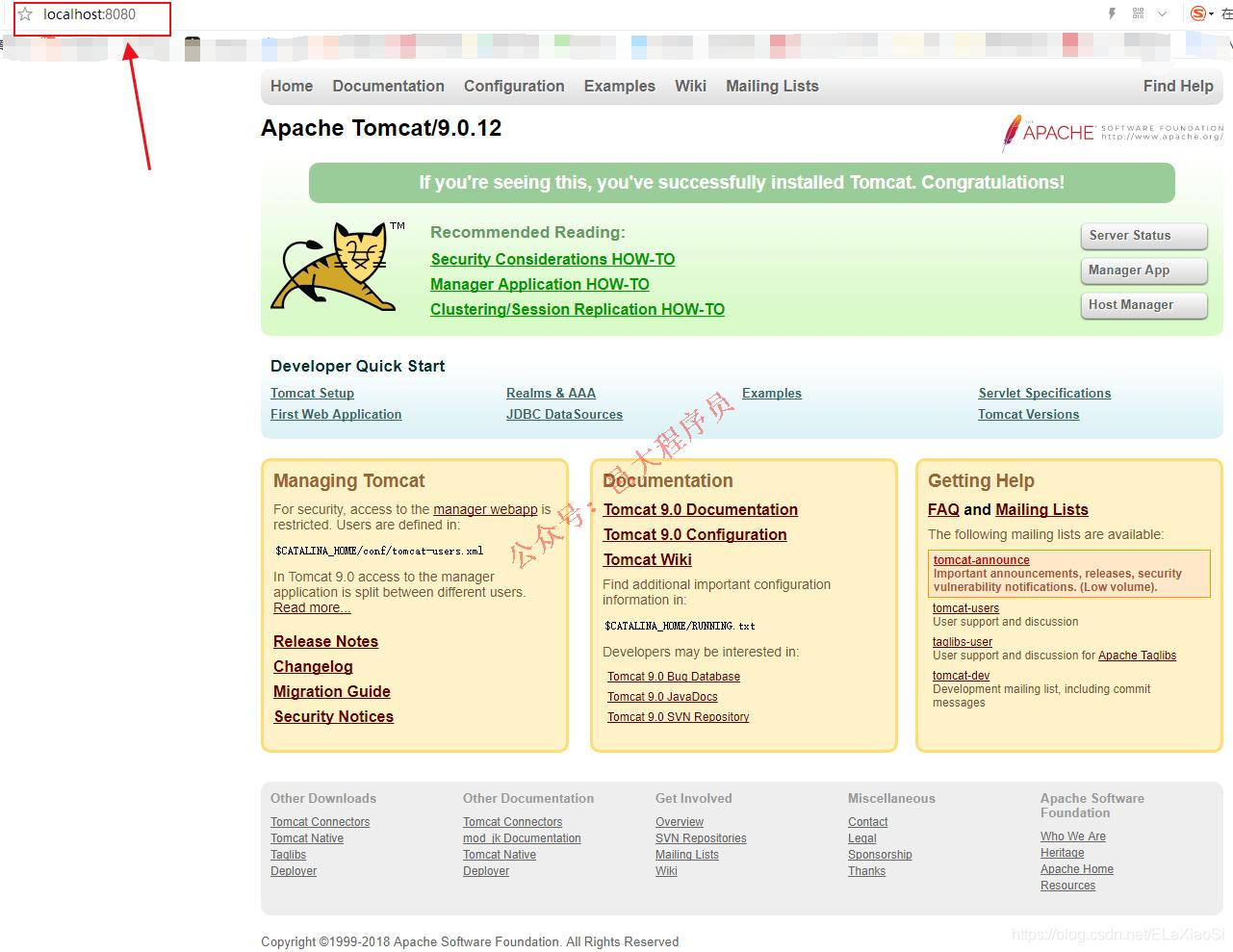This screenshot has width=1233, height=952.
Task: Open Security Considerations HOW-TO link
Action: (552, 259)
